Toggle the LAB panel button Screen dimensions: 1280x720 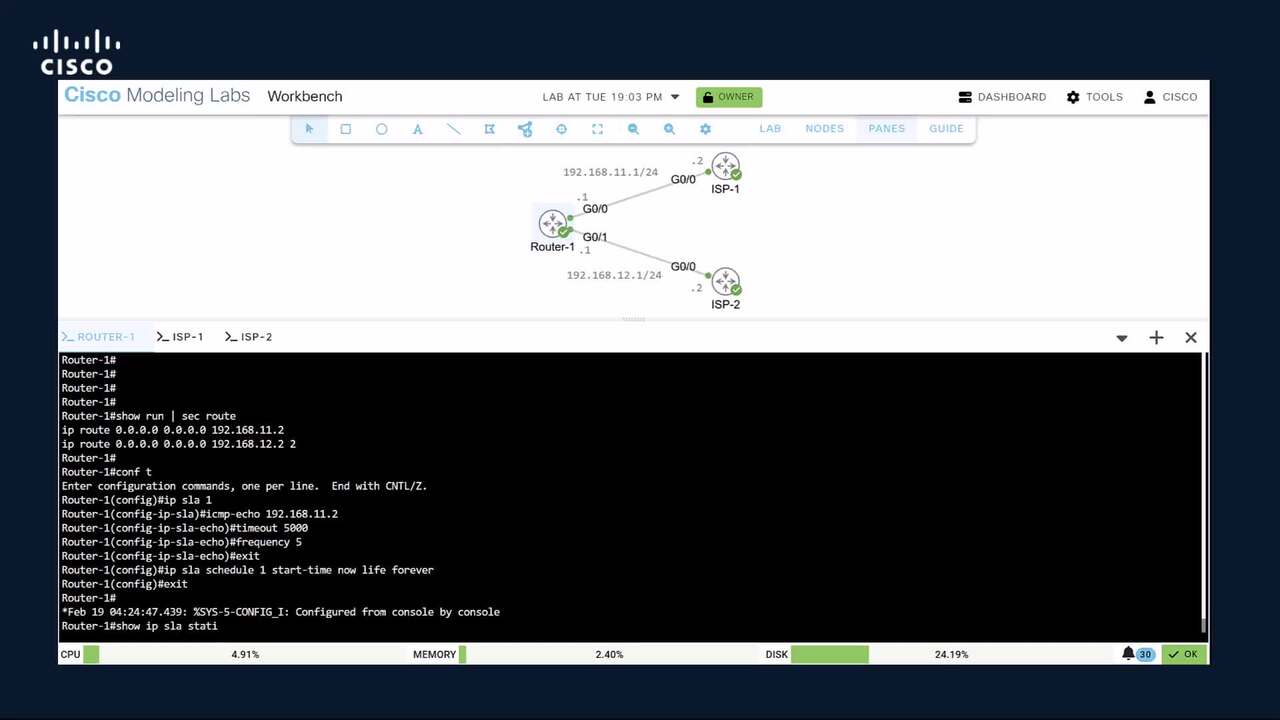tap(769, 128)
